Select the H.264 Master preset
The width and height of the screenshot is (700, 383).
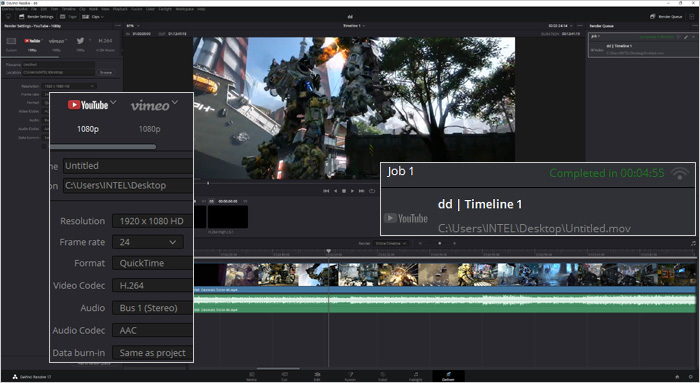[105, 44]
